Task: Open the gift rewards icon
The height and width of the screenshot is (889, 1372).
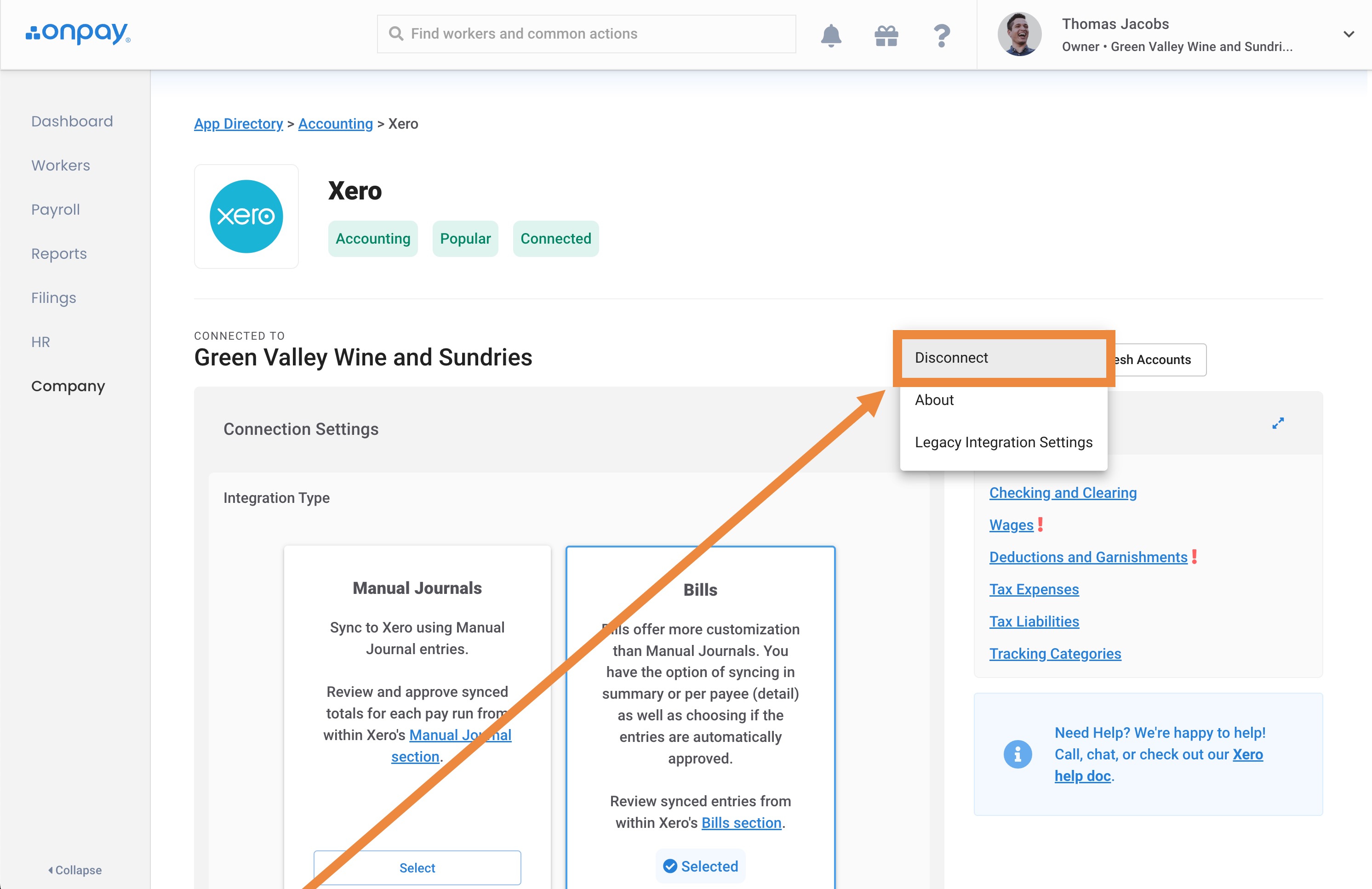Action: coord(886,36)
